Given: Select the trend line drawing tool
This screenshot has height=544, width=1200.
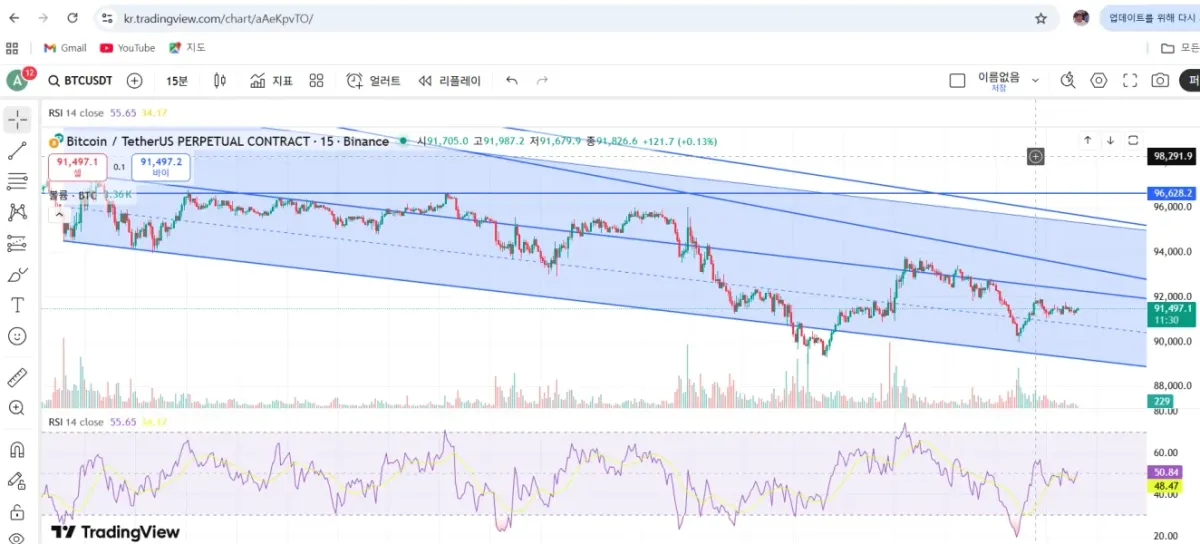Looking at the screenshot, I should pos(17,151).
